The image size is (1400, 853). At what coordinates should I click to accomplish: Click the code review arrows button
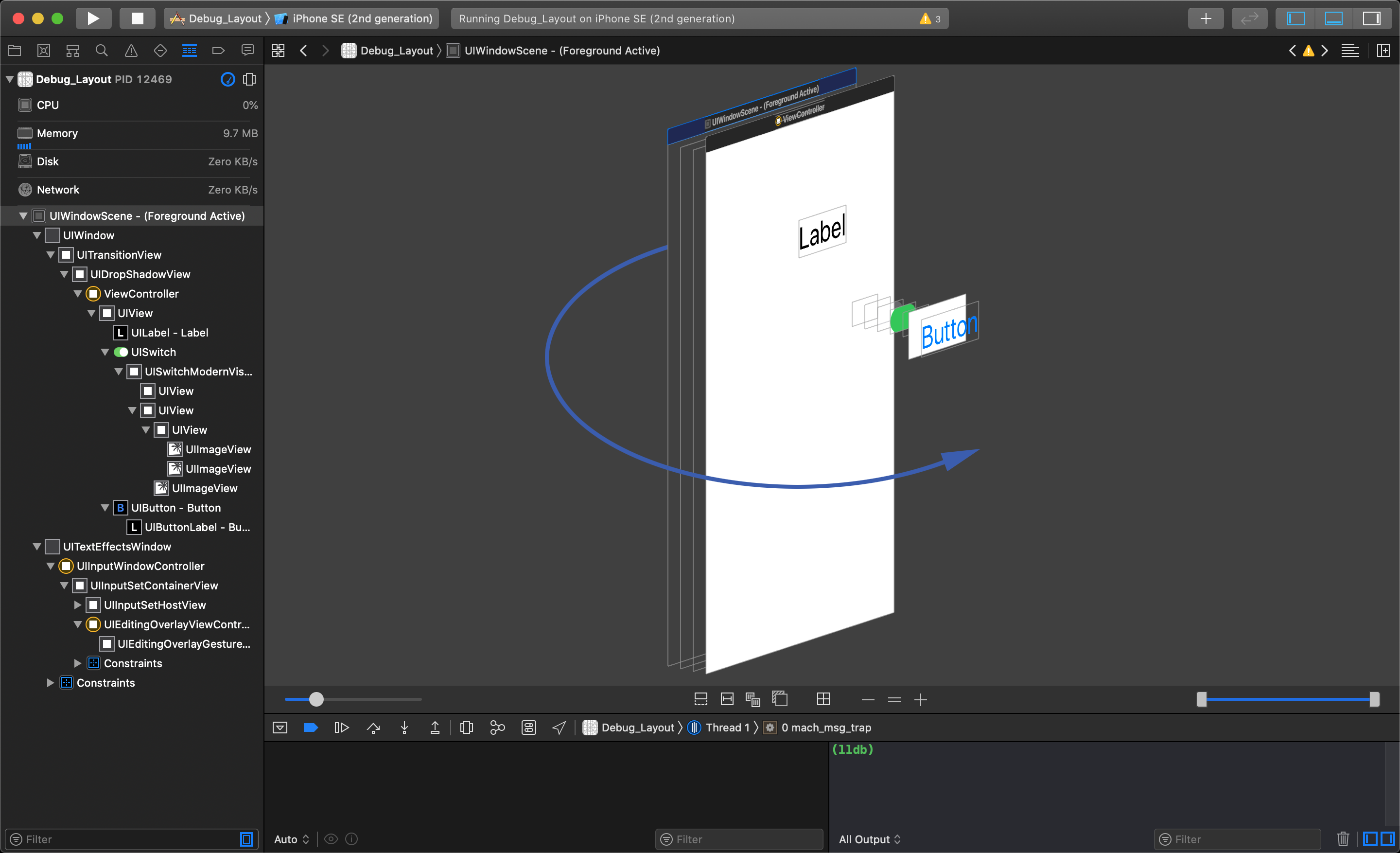point(1249,18)
